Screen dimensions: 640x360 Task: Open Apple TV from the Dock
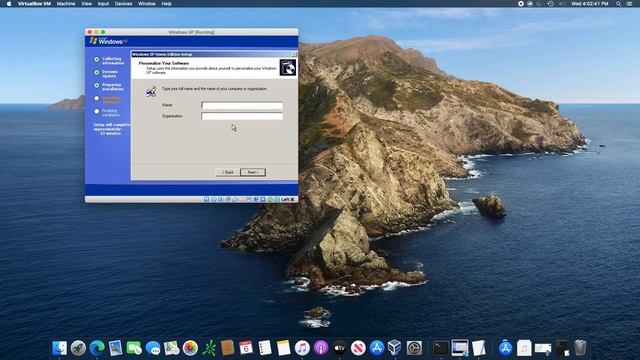[x=340, y=348]
